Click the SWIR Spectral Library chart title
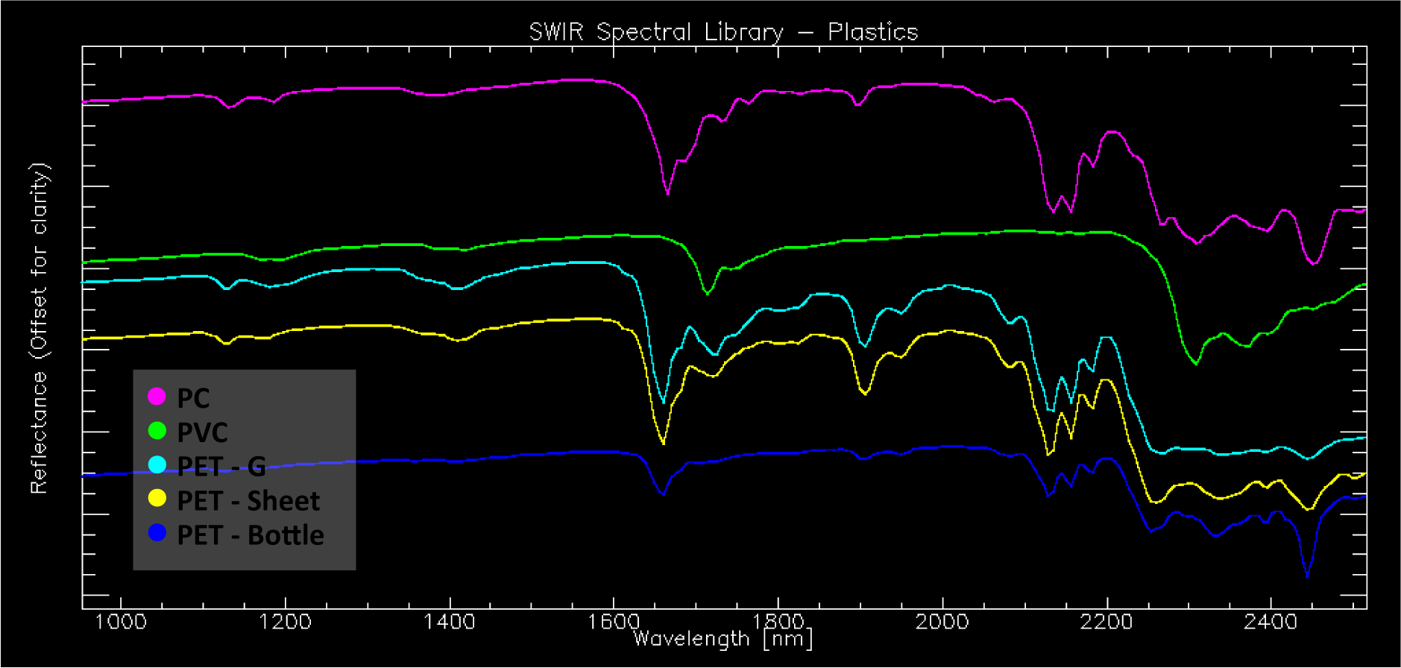 click(x=723, y=32)
